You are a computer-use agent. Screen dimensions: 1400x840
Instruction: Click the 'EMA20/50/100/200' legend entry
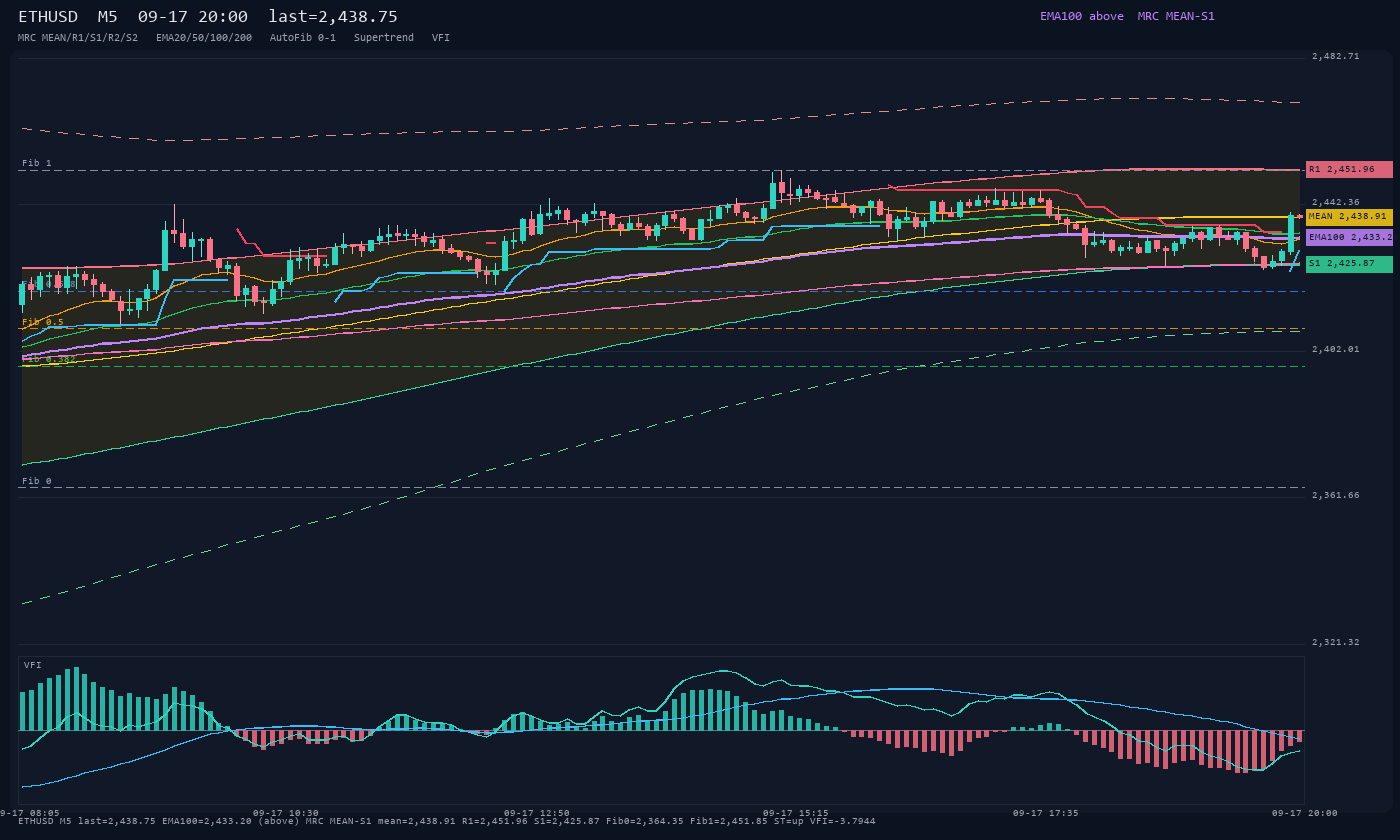pos(204,37)
